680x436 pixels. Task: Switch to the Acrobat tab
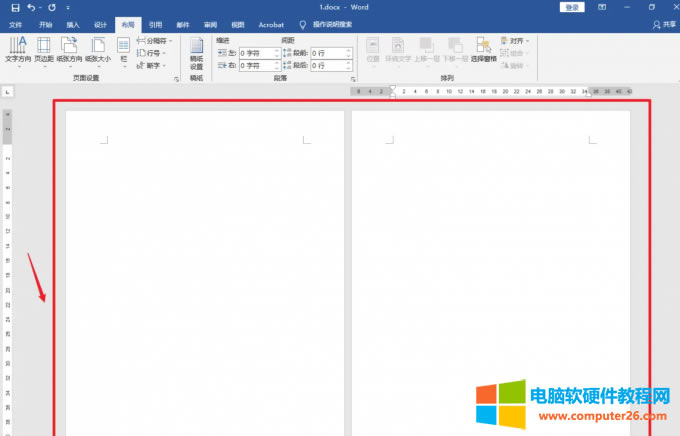click(271, 25)
